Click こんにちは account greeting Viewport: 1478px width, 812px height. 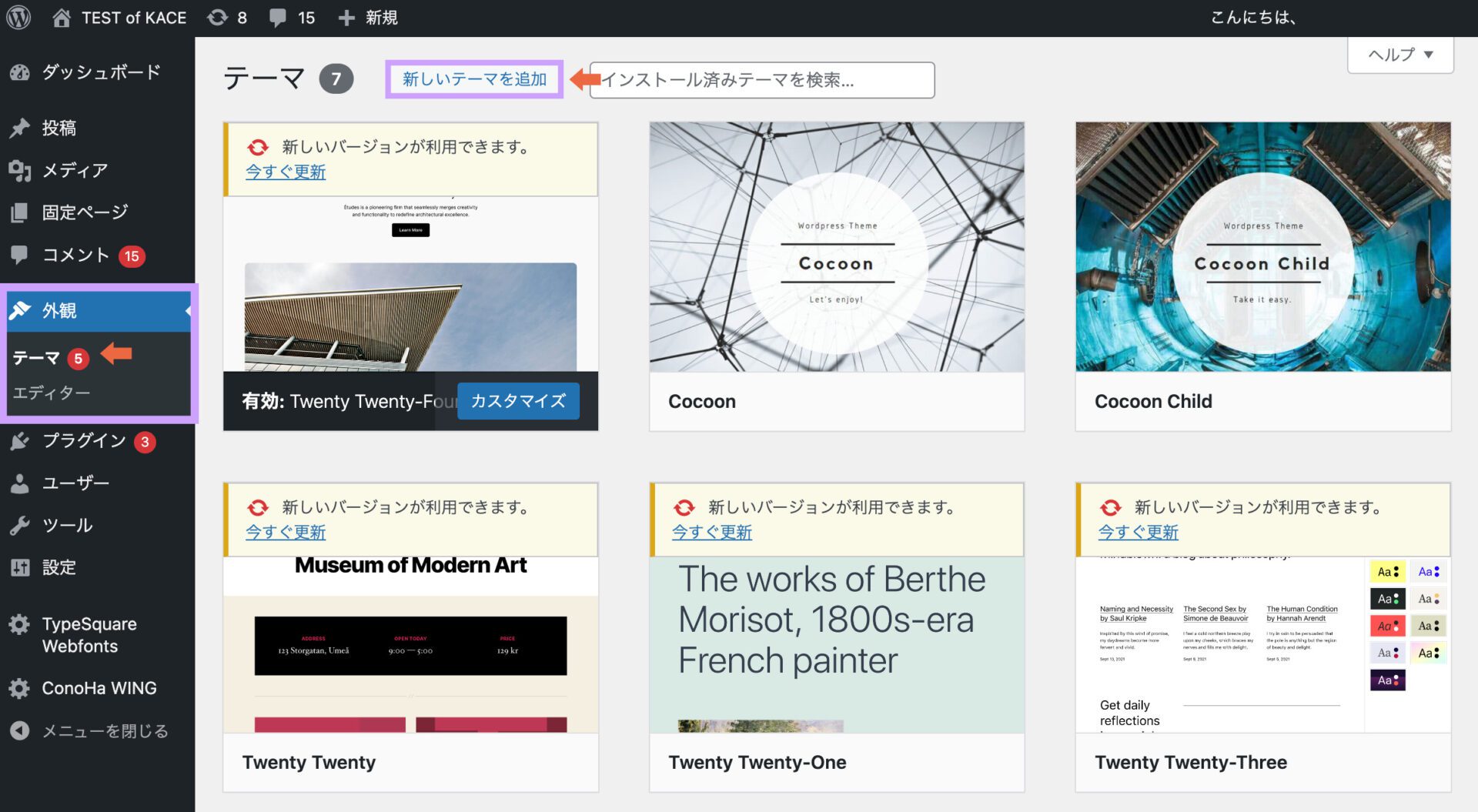point(1253,18)
